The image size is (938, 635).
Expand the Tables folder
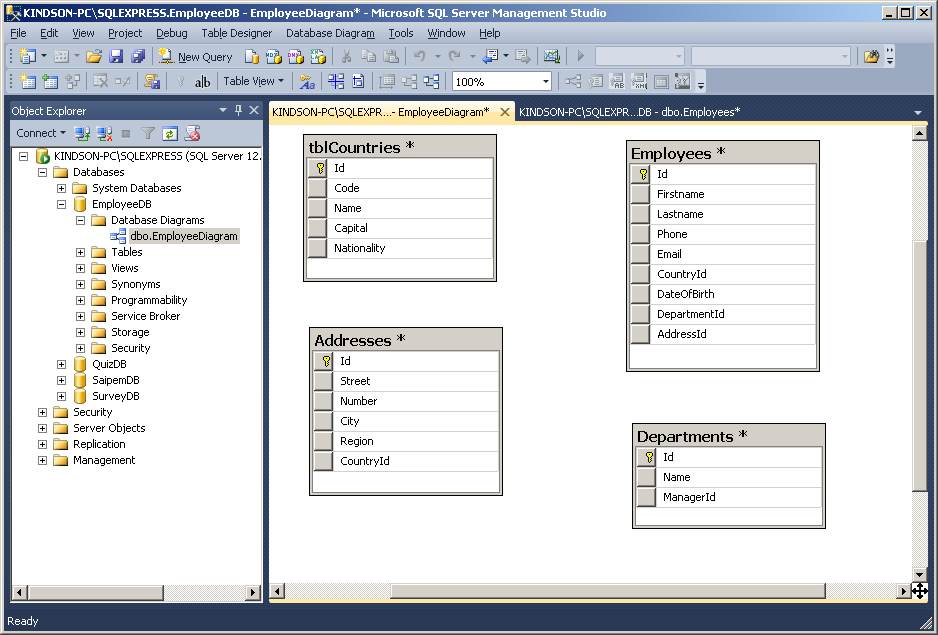coord(81,253)
